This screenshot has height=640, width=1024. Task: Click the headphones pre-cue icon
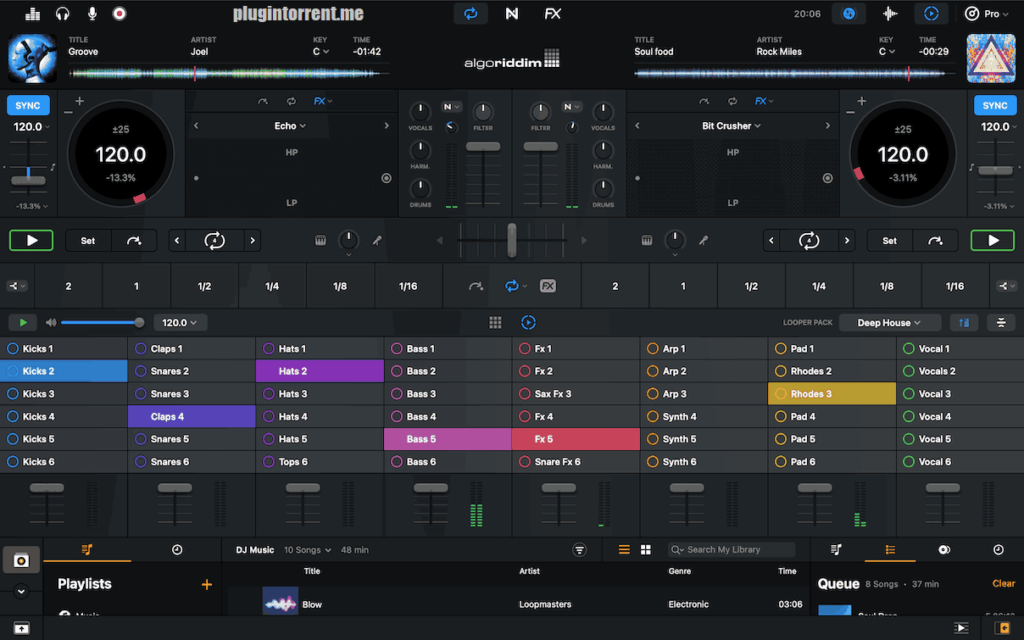coord(62,14)
